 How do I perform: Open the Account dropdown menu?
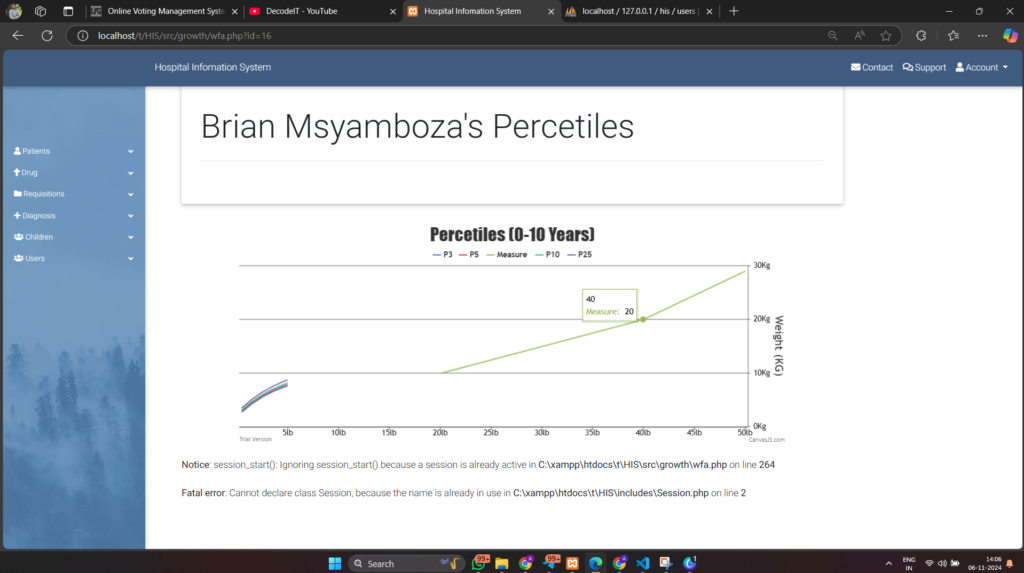982,67
